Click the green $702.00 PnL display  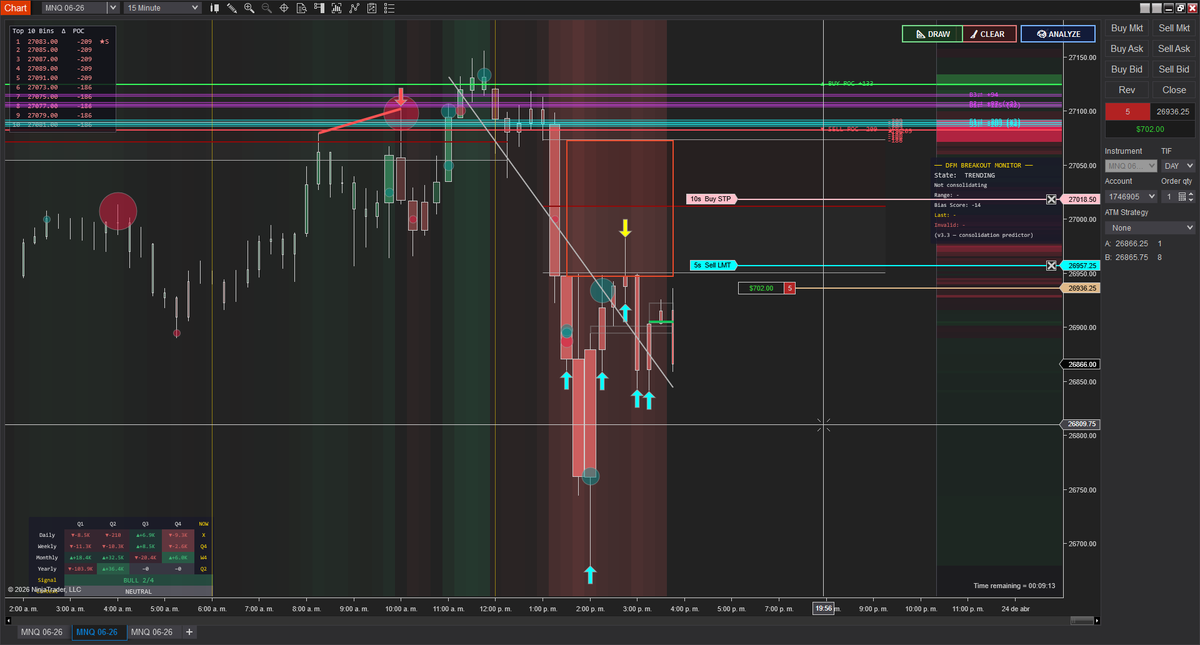click(1150, 128)
